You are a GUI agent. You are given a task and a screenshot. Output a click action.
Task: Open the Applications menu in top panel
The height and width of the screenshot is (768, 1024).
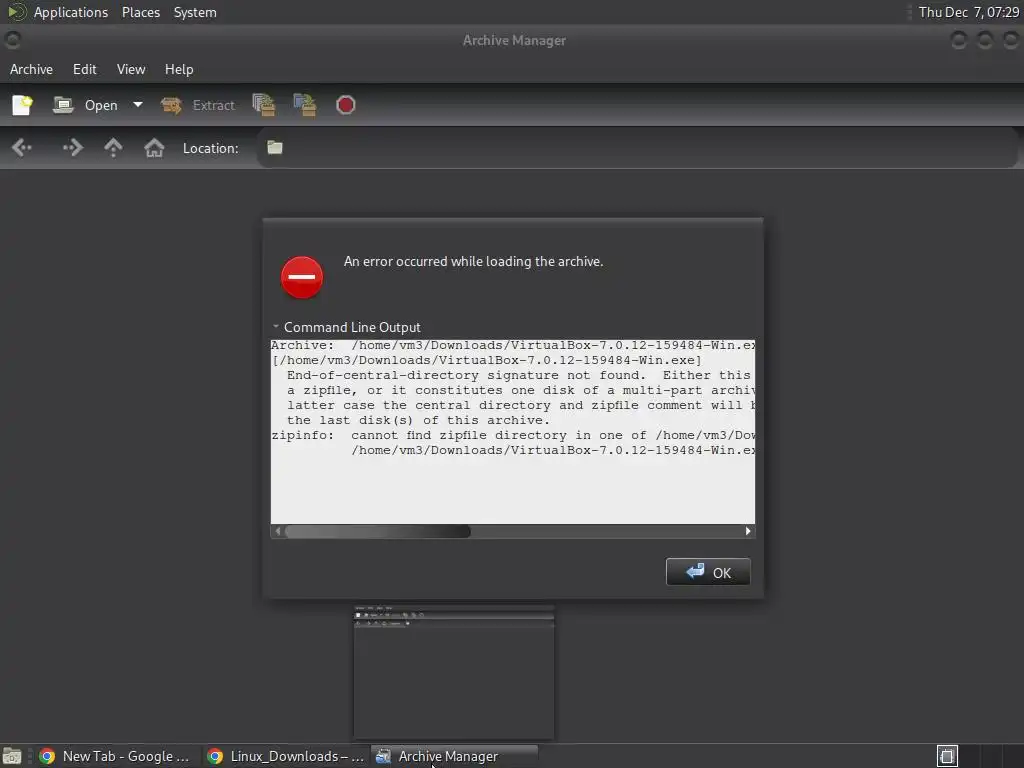71,12
